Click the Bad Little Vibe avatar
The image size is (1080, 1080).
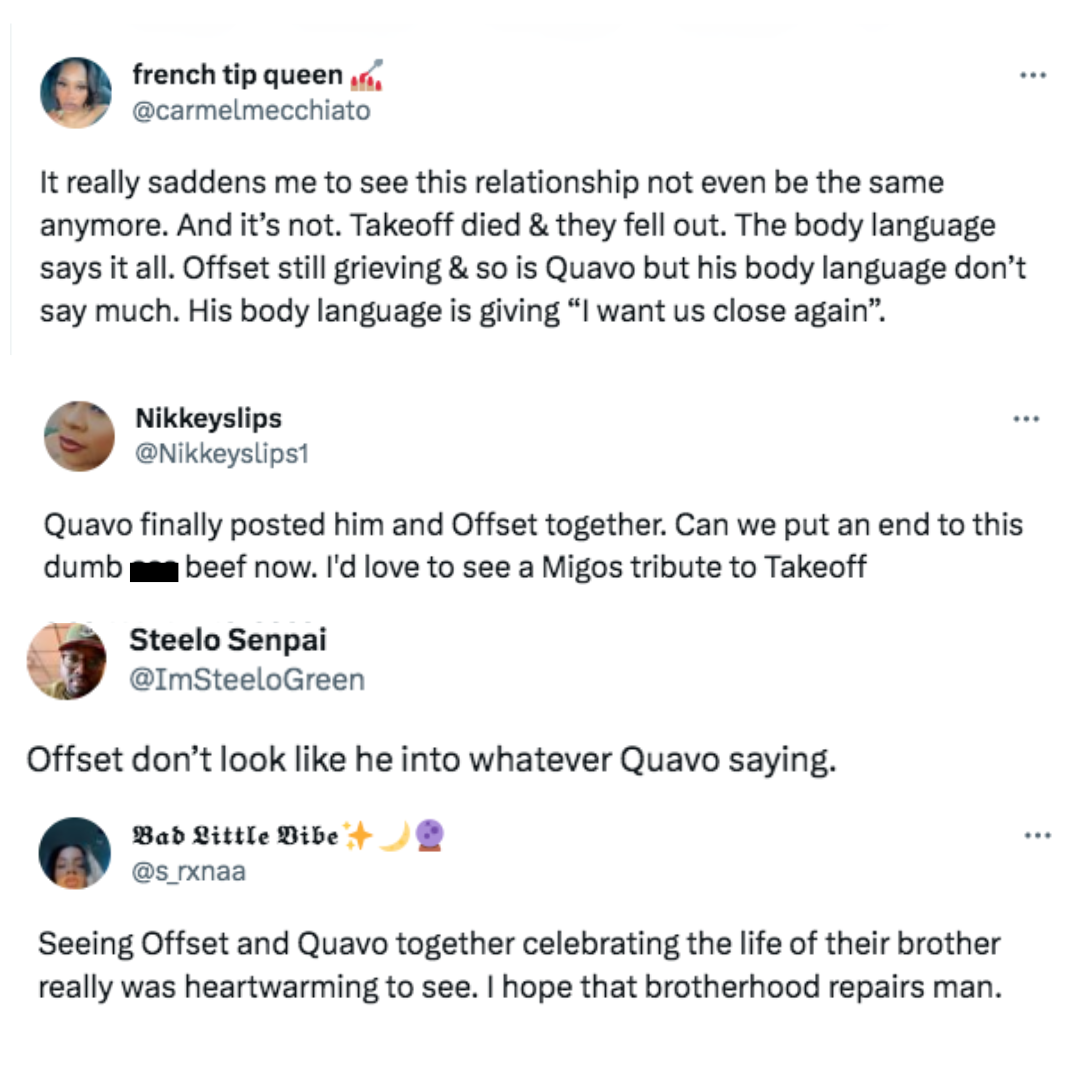click(75, 852)
